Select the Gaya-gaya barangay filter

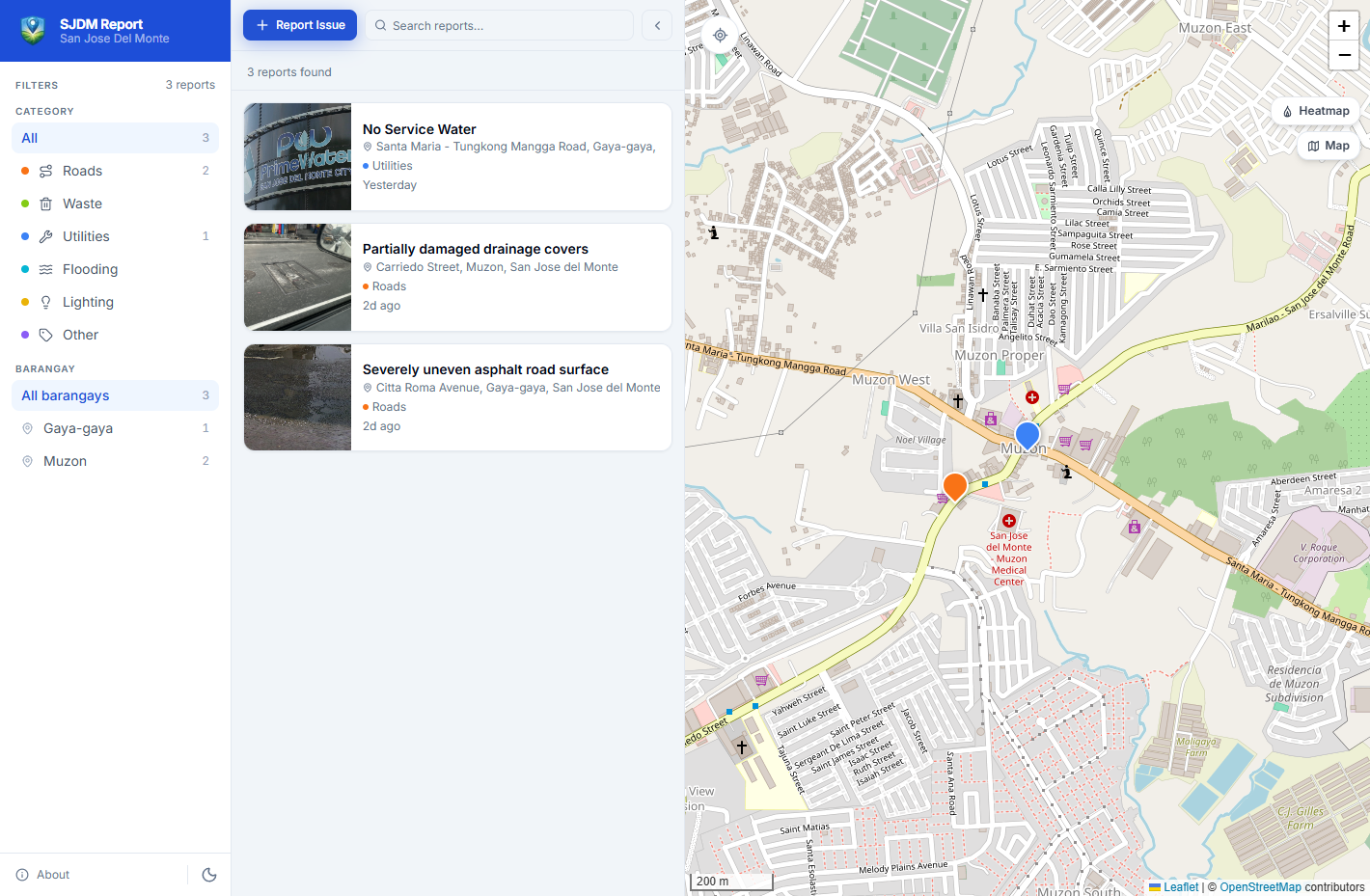pos(115,428)
